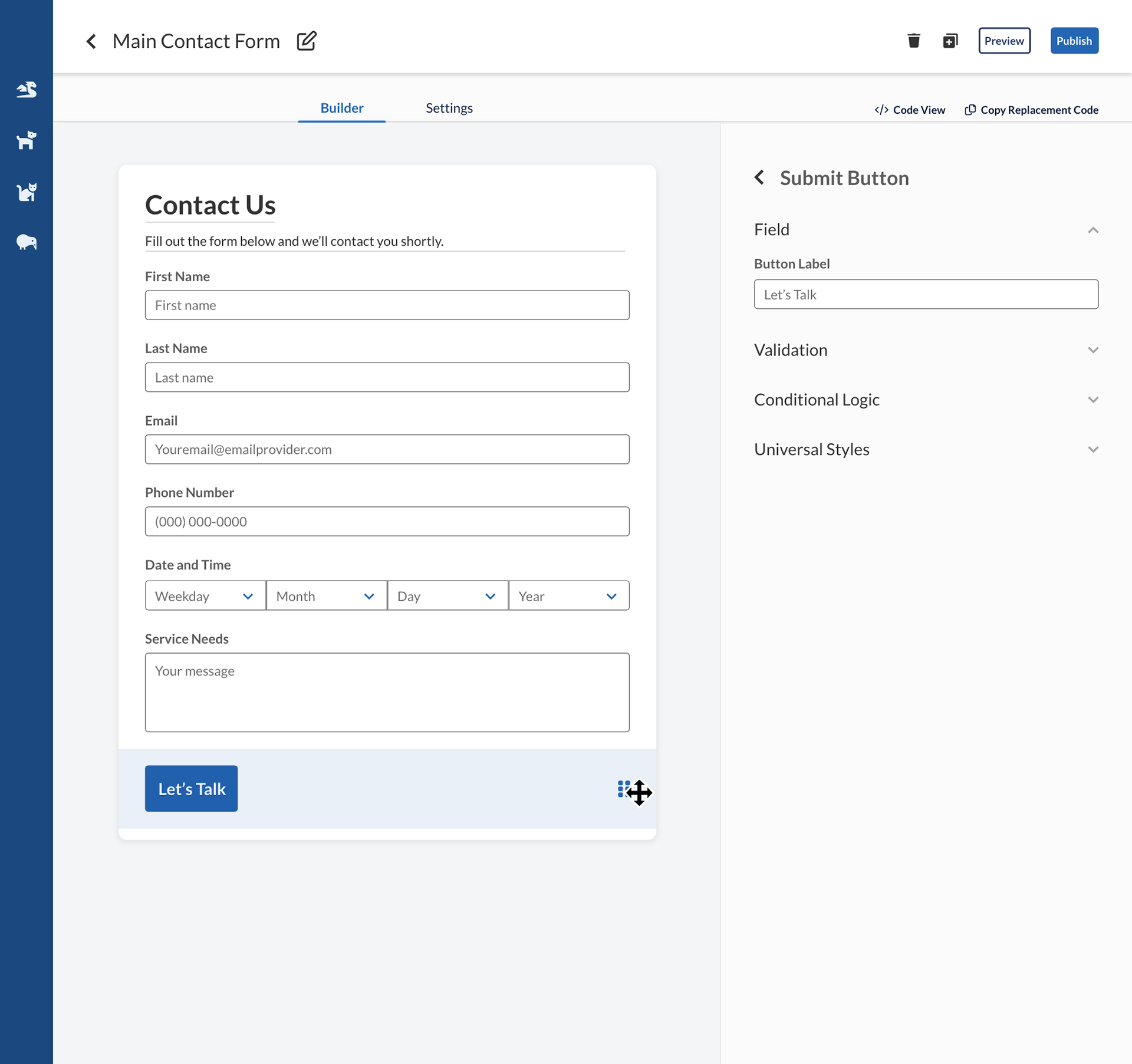Open the Year dropdown
Image resolution: width=1132 pixels, height=1064 pixels.
pyautogui.click(x=568, y=596)
